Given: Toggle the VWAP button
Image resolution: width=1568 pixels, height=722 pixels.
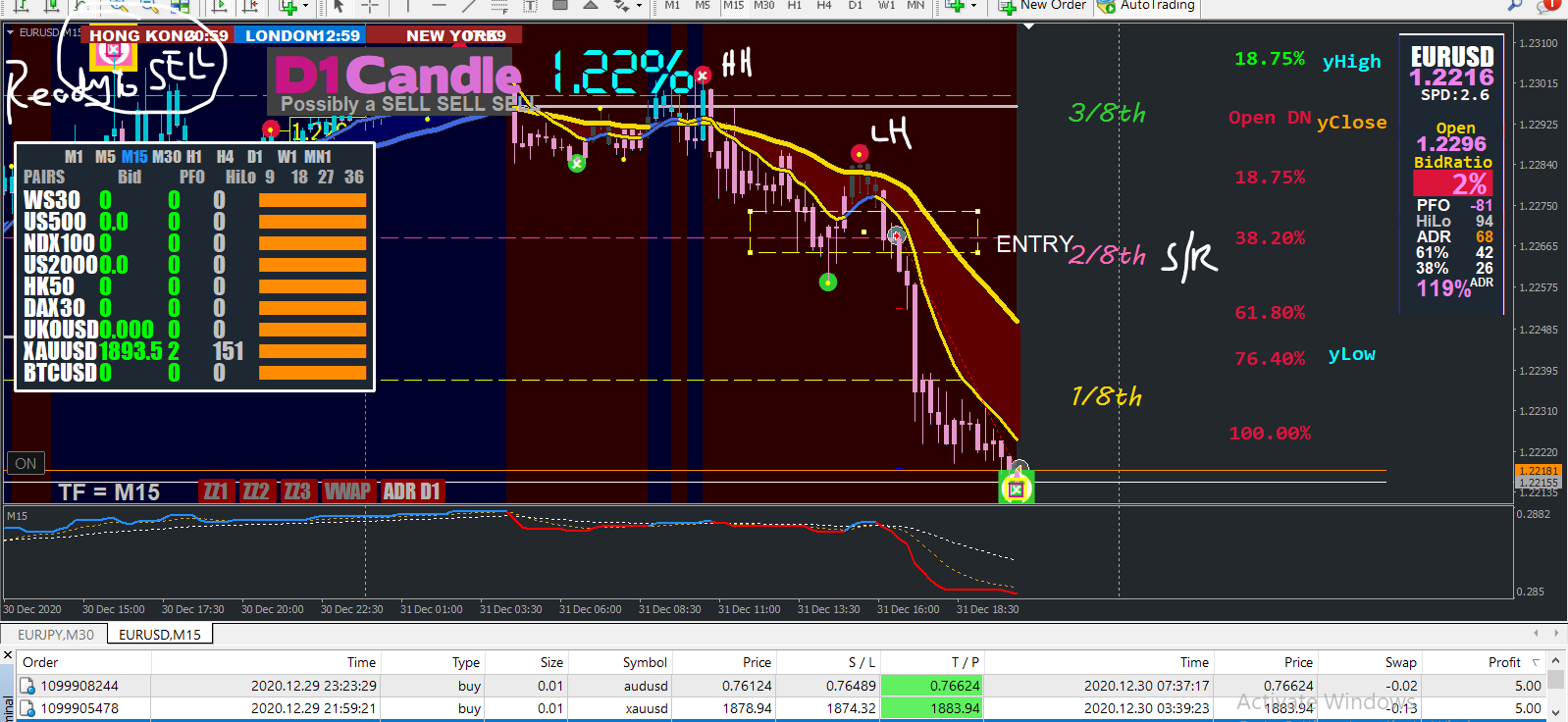Looking at the screenshot, I should [x=347, y=491].
